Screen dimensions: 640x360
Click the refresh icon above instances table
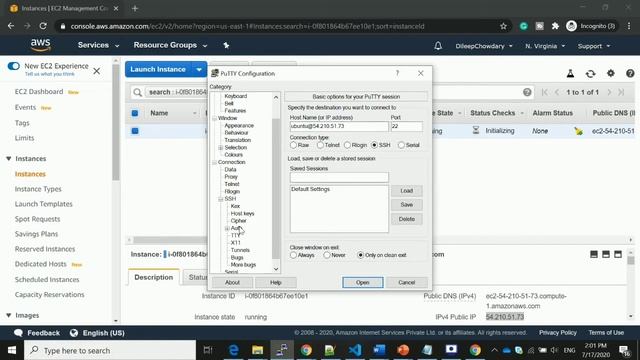(x=590, y=73)
